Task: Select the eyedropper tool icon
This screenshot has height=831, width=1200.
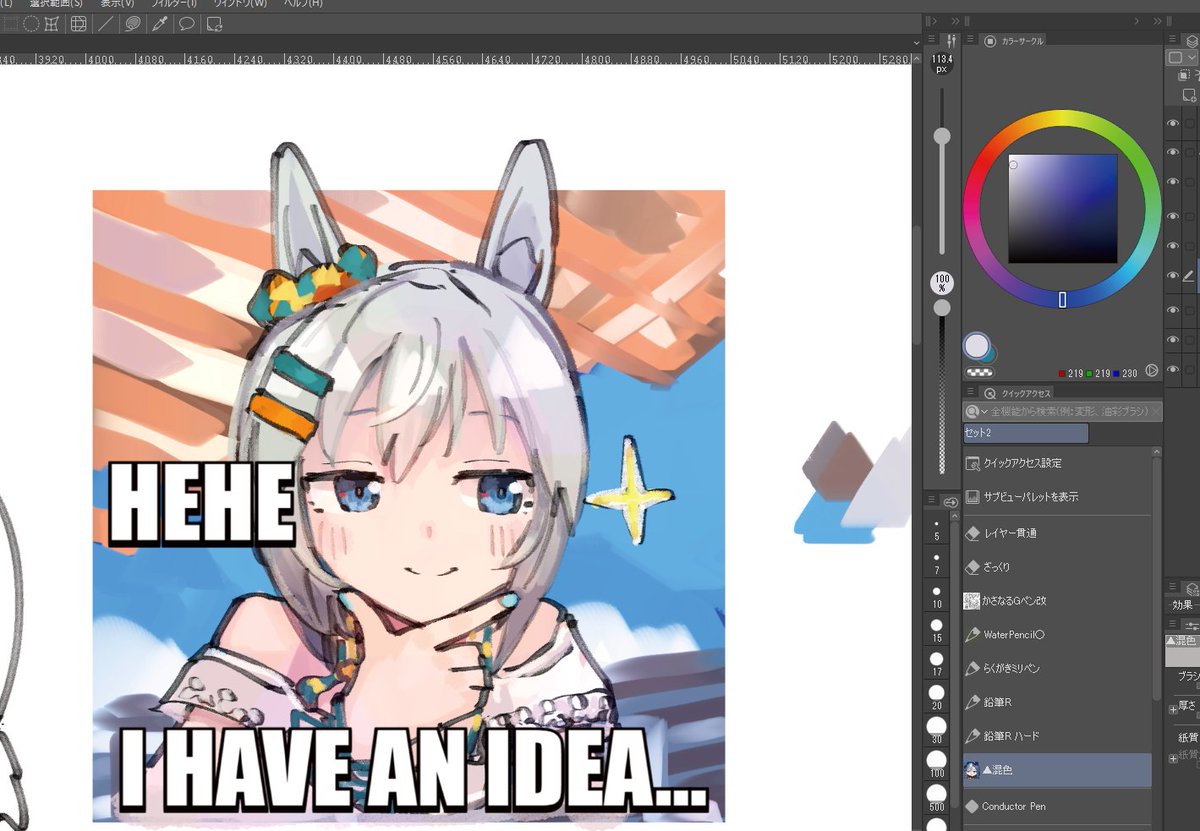Action: coord(159,24)
